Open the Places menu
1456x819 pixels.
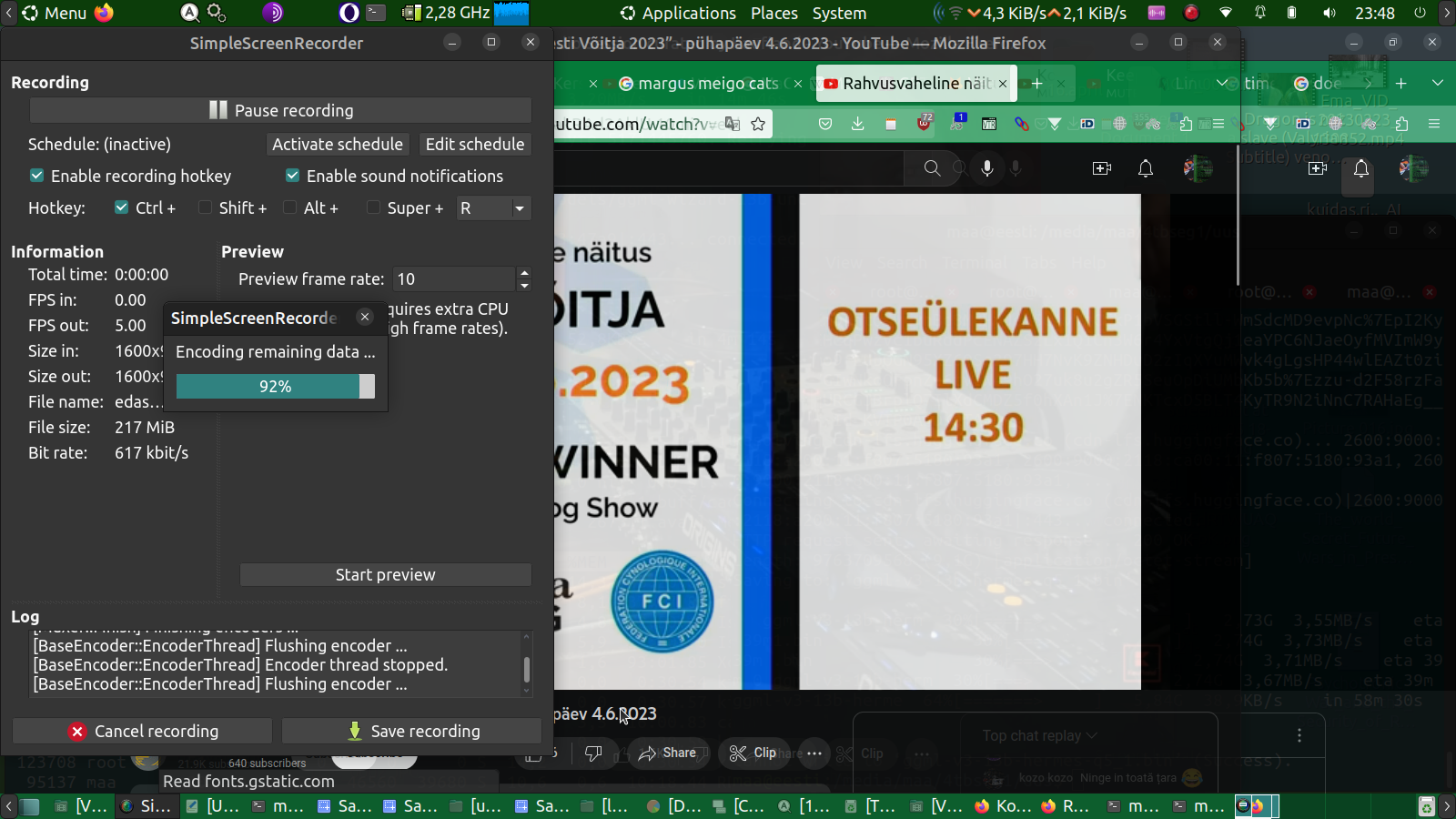point(774,13)
